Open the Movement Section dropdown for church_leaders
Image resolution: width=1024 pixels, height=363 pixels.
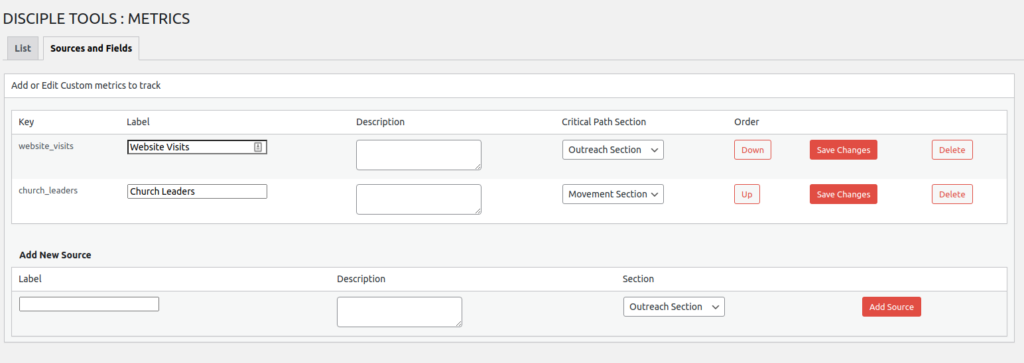pos(613,194)
